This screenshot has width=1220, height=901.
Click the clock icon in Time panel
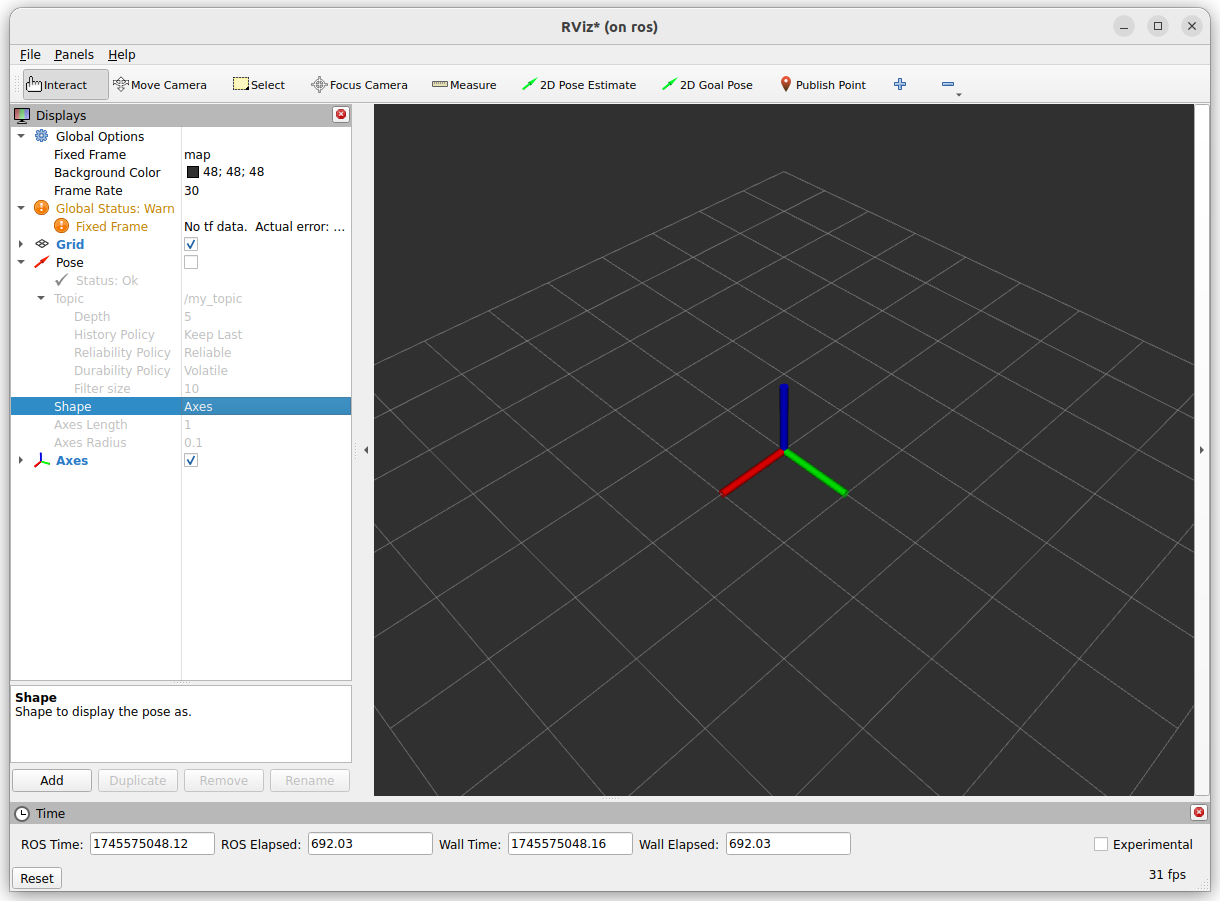tap(22, 813)
